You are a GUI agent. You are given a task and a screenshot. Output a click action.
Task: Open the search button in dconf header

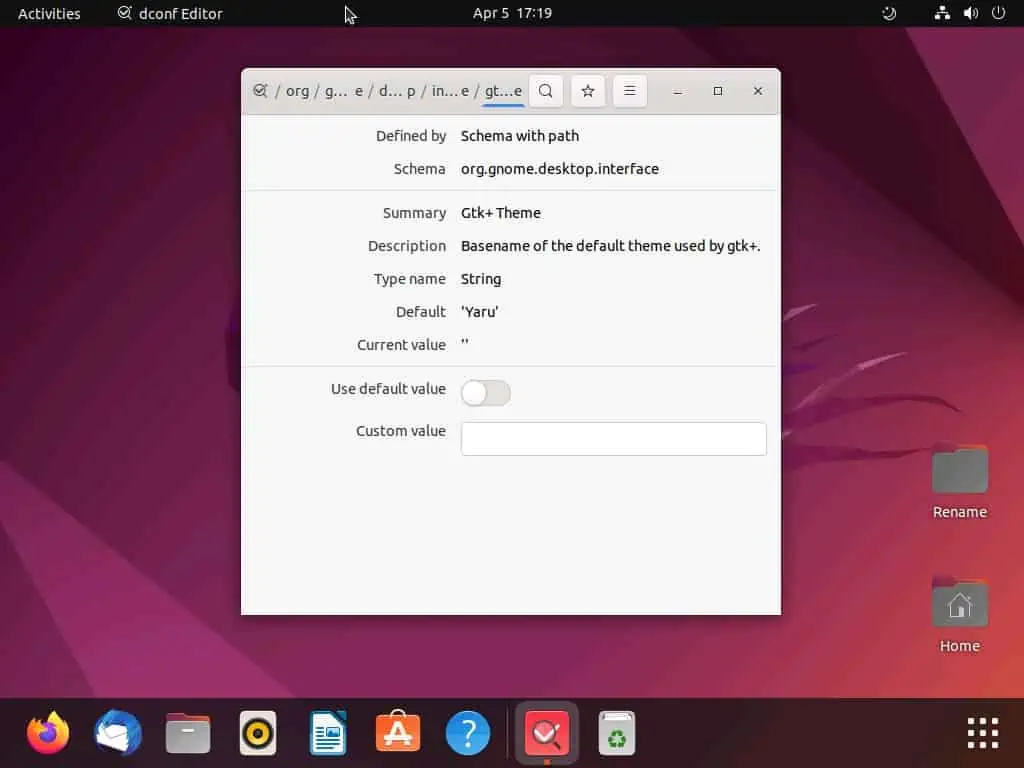[545, 91]
